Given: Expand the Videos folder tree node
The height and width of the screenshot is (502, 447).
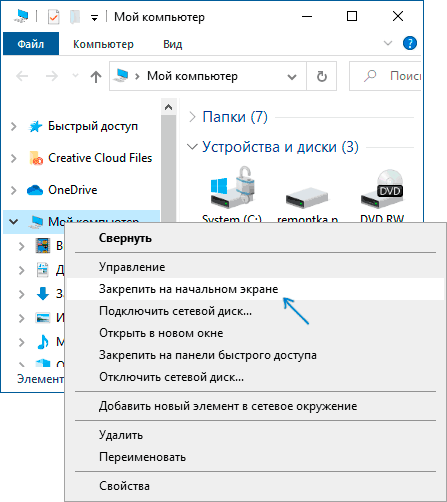Looking at the screenshot, I should coord(22,246).
